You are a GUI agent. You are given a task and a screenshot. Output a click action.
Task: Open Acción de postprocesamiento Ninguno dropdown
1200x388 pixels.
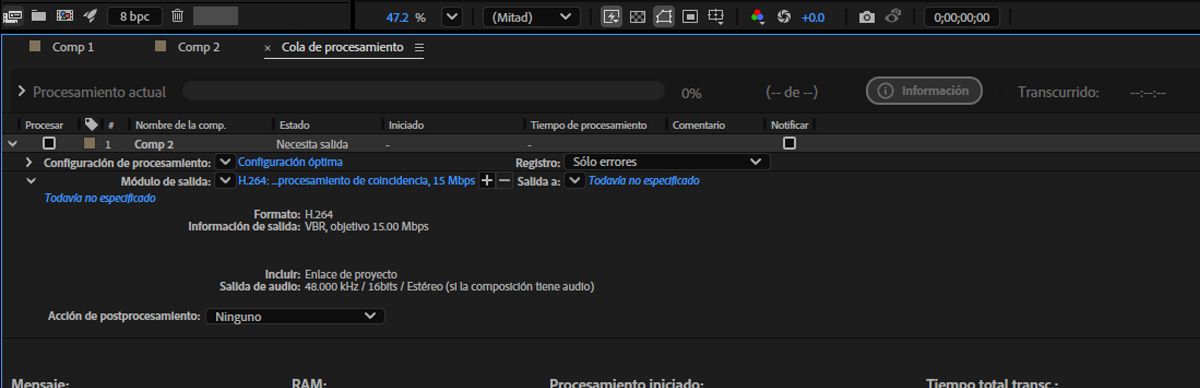(295, 316)
